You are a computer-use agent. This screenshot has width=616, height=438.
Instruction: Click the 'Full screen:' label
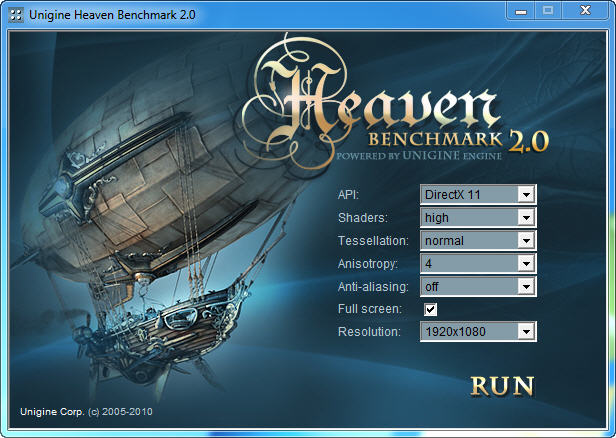point(370,309)
